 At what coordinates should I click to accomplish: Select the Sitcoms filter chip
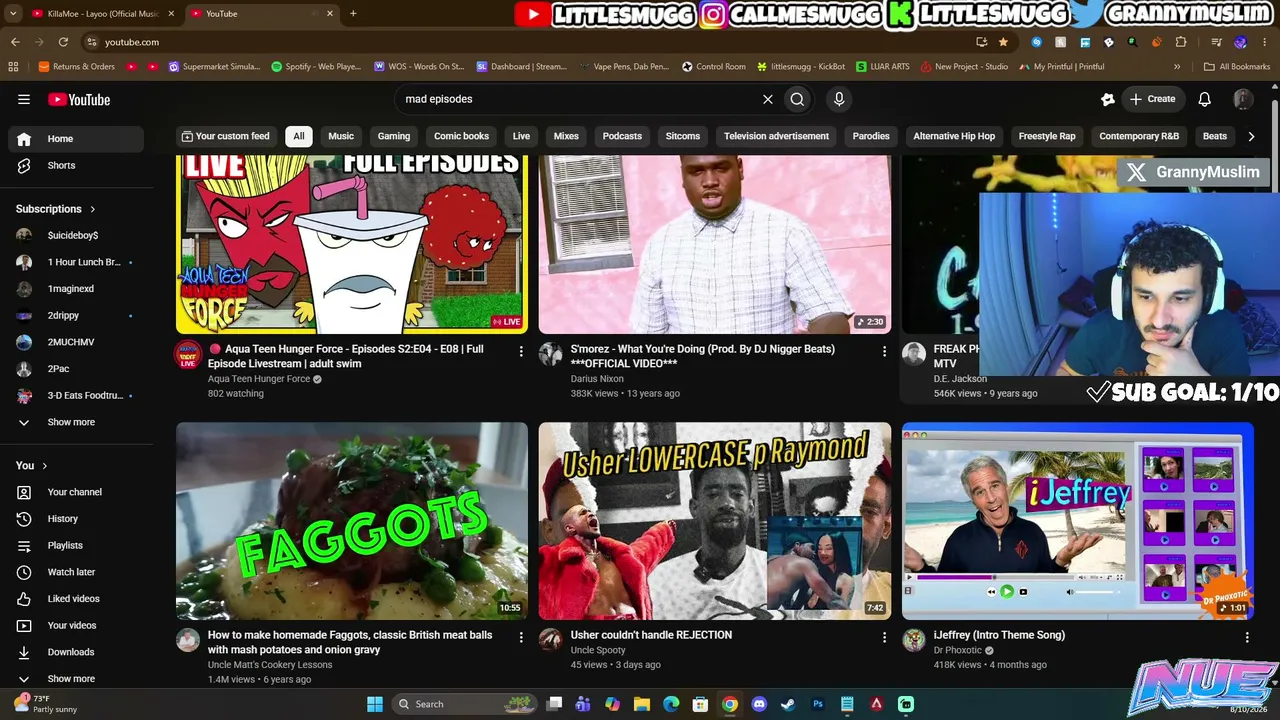pyautogui.click(x=683, y=136)
